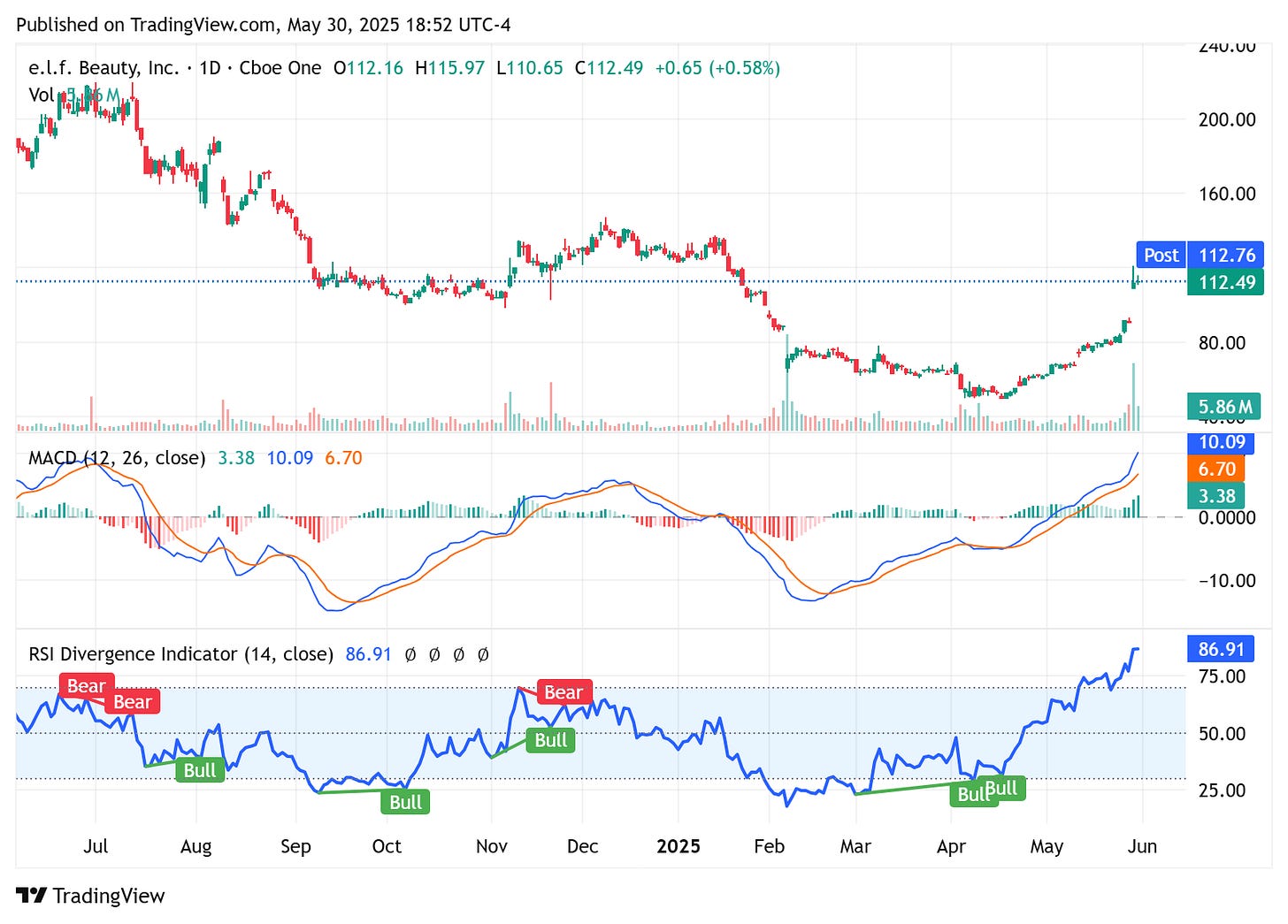
Task: Click the Bull marker near April in RSI panel
Action: click(x=971, y=793)
